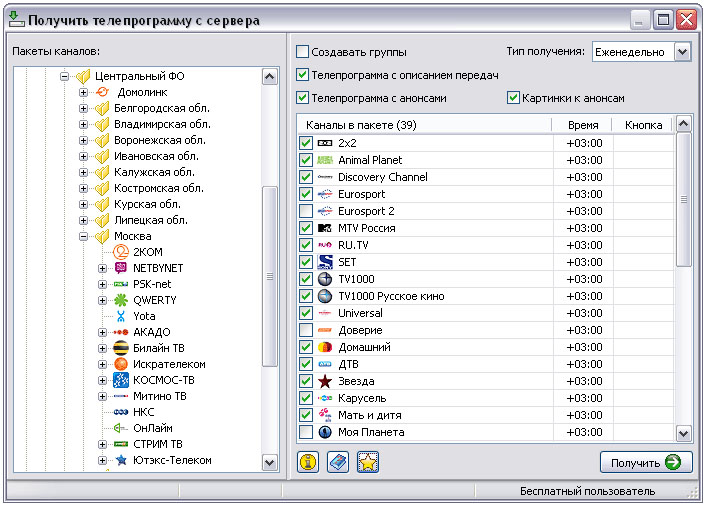
Task: Click the ОнЛайм provider icon
Action: click(x=120, y=428)
